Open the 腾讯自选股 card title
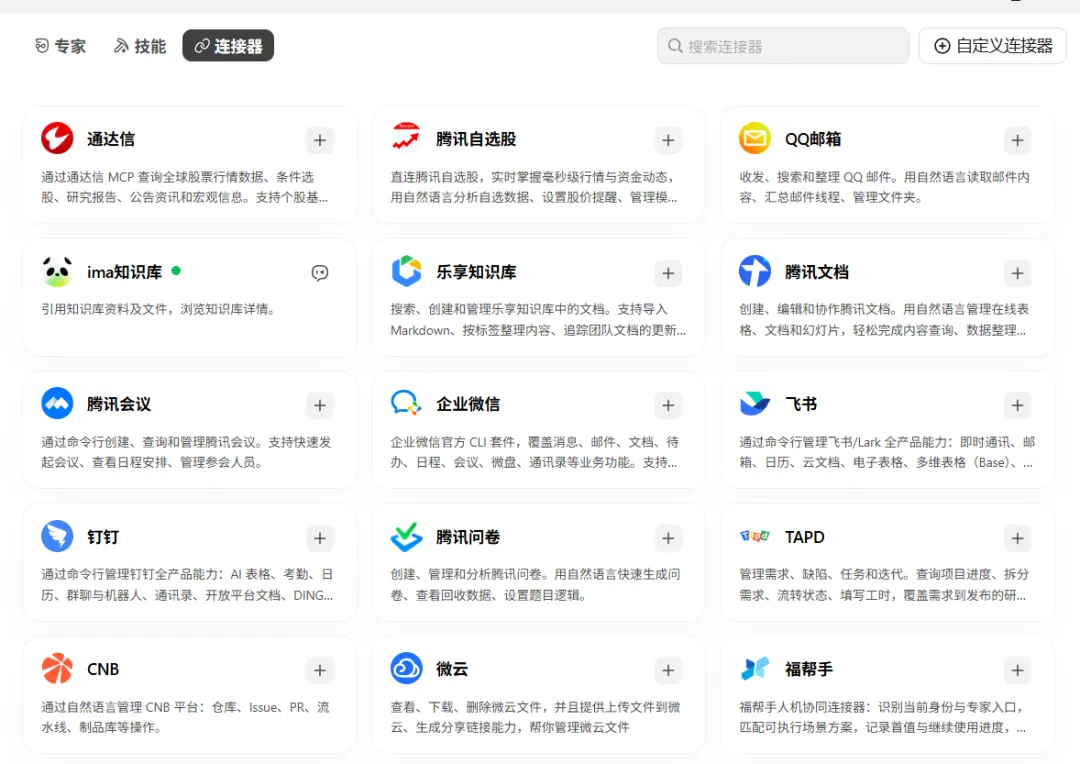 coord(476,139)
